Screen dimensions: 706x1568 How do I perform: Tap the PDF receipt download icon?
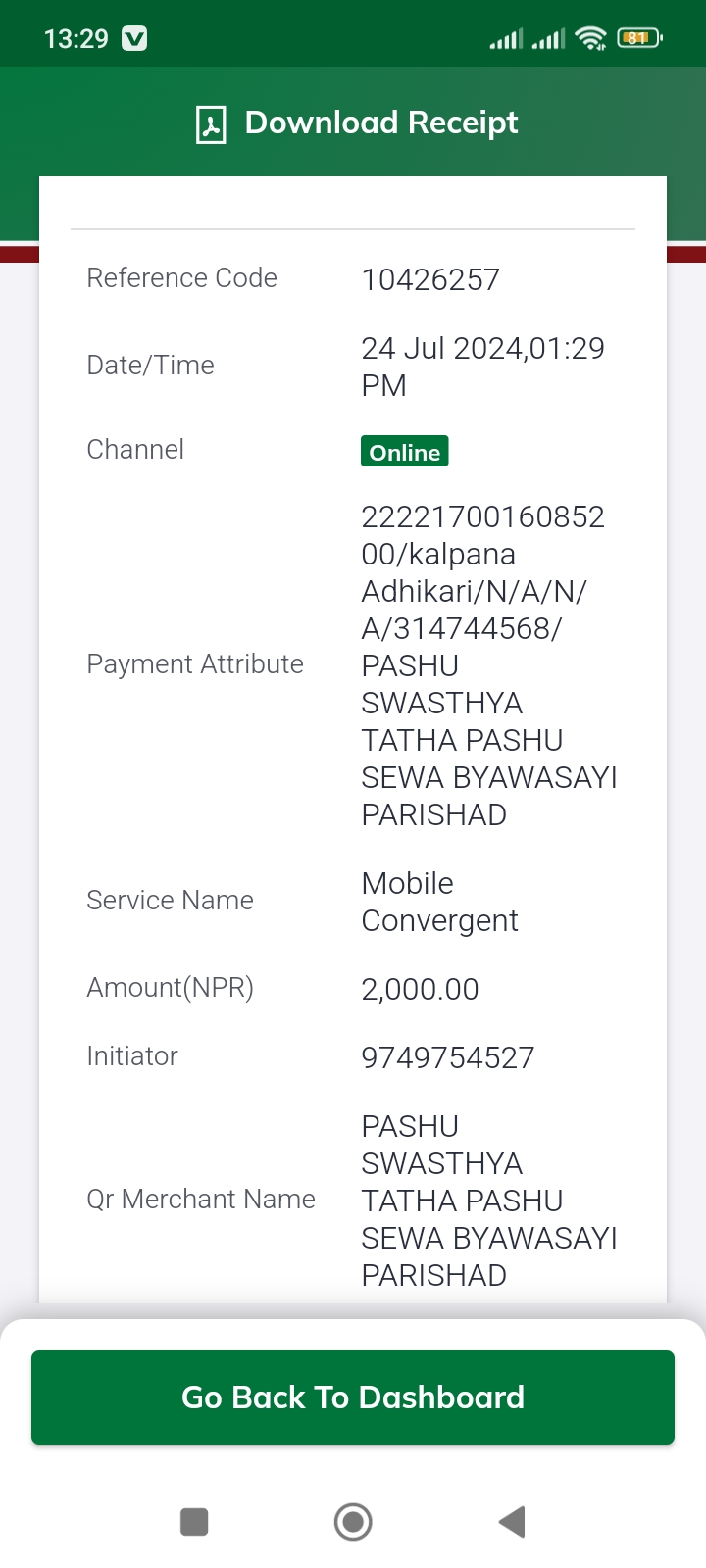point(211,124)
